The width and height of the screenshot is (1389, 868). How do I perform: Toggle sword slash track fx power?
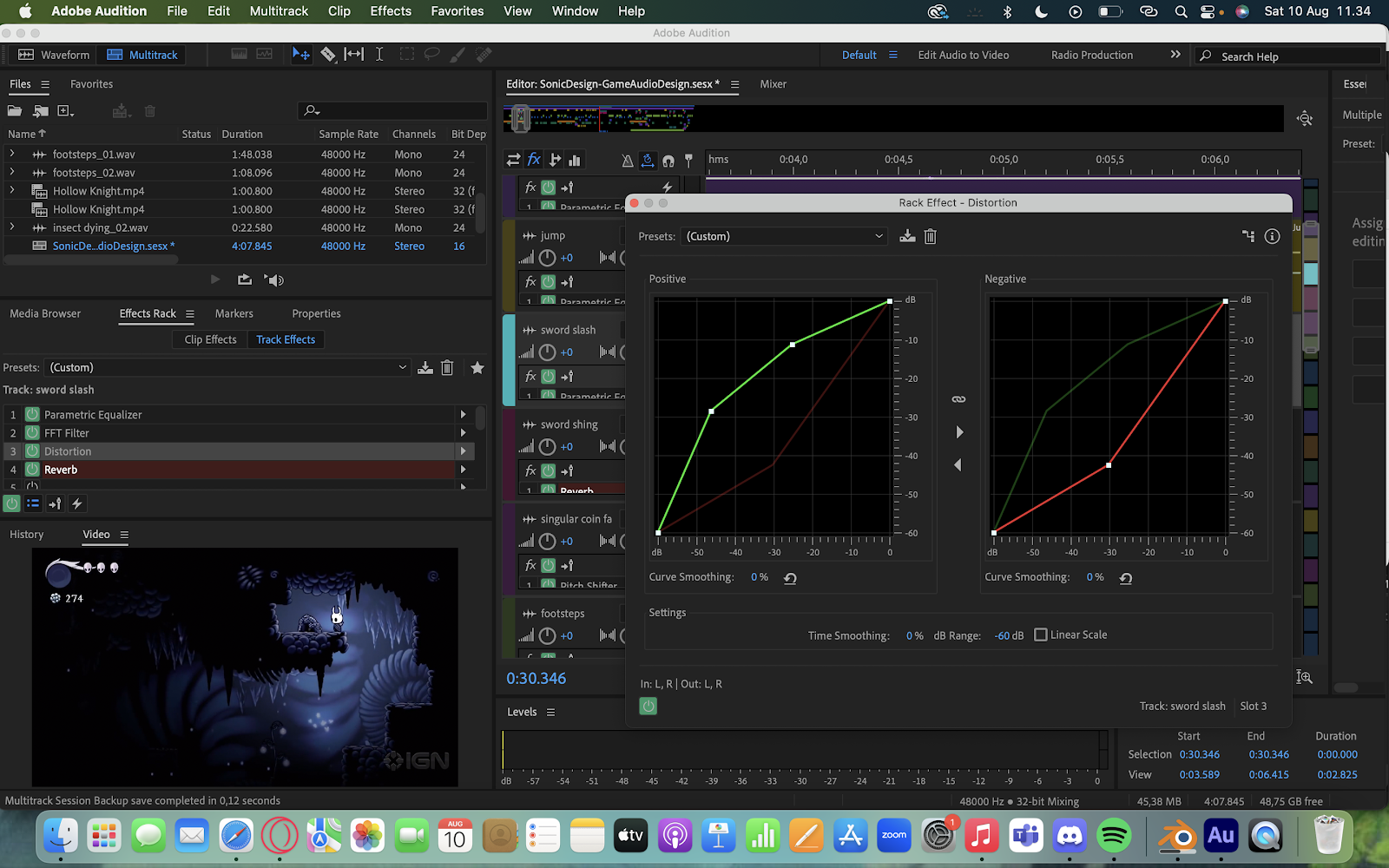[549, 377]
